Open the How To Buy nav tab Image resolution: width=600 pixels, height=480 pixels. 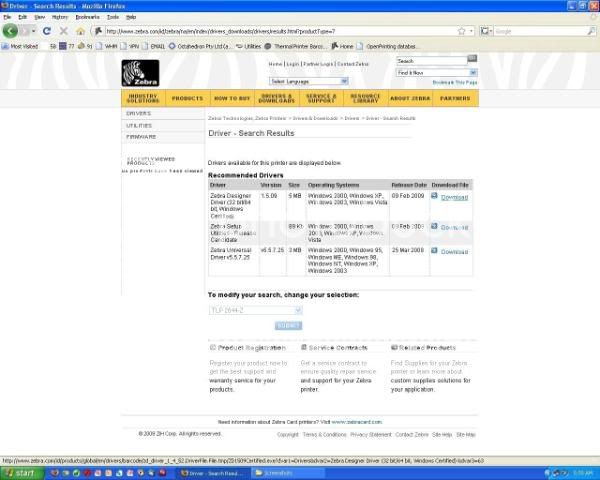point(232,98)
